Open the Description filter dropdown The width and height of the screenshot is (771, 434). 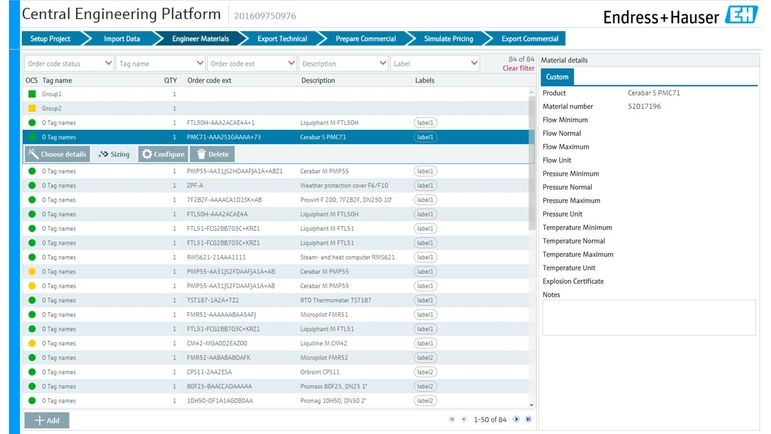[343, 63]
